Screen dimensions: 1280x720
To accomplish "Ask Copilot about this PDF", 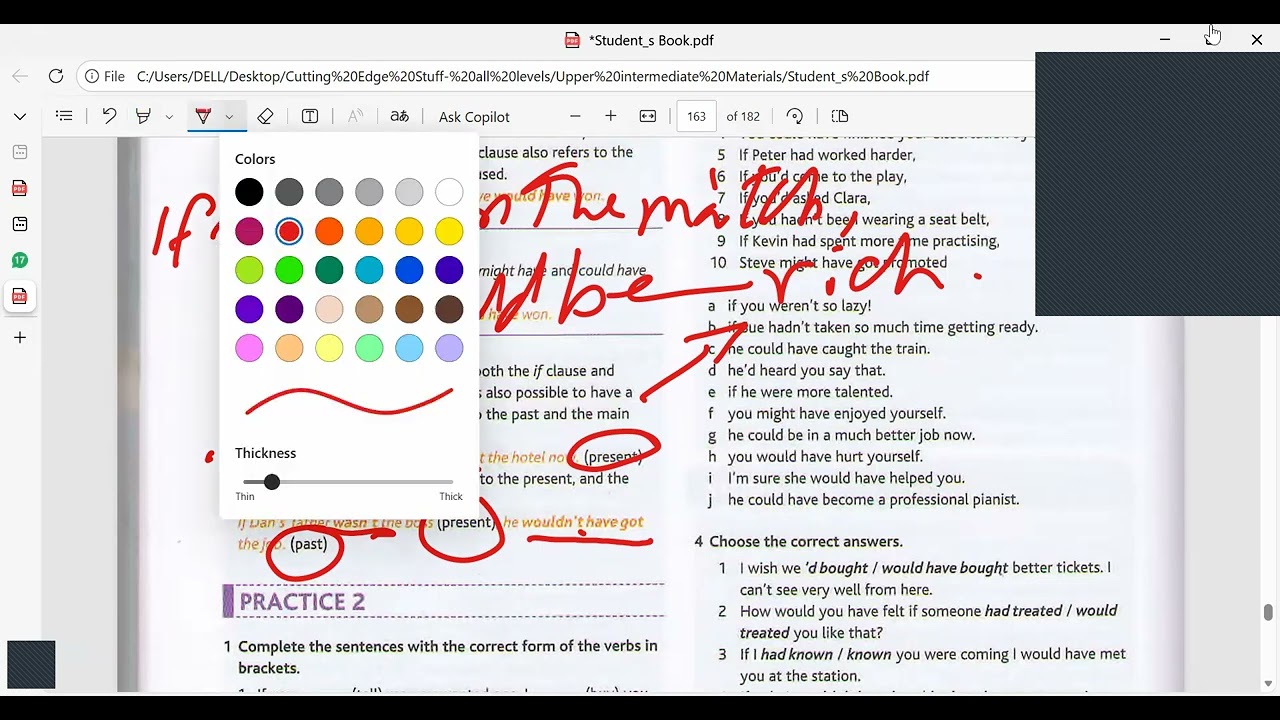I will click(474, 117).
